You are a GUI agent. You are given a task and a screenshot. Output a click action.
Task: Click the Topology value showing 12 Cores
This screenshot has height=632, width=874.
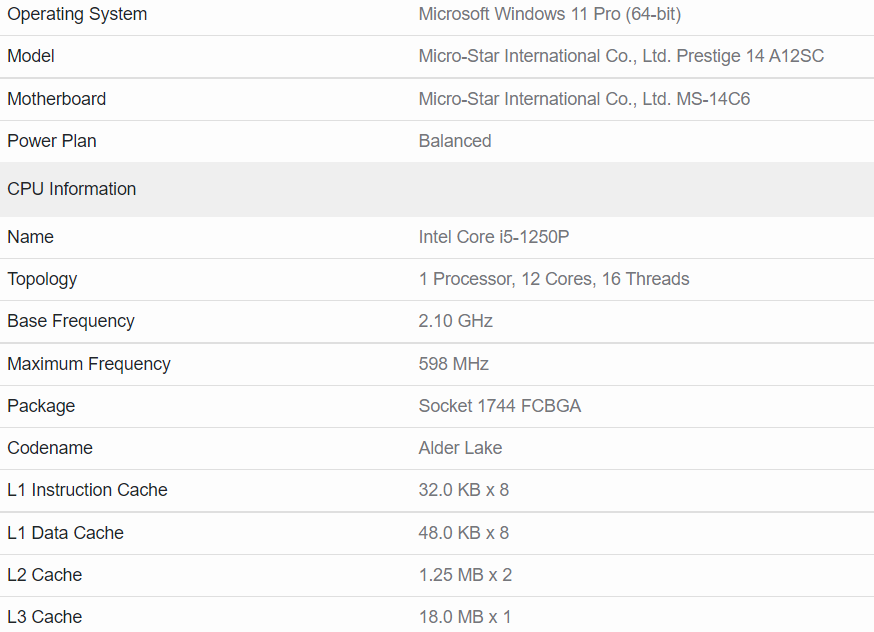pos(554,279)
